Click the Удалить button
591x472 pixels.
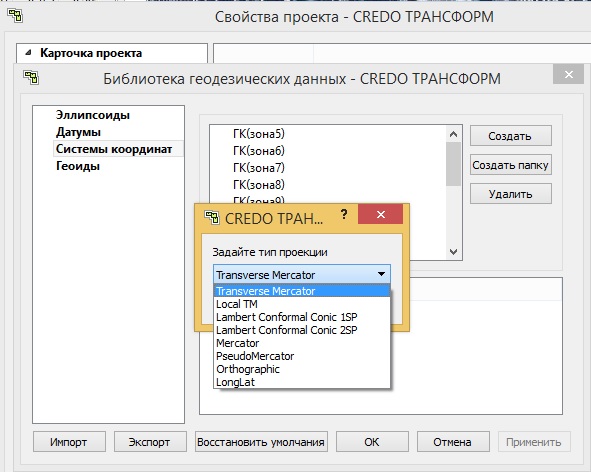click(x=510, y=194)
